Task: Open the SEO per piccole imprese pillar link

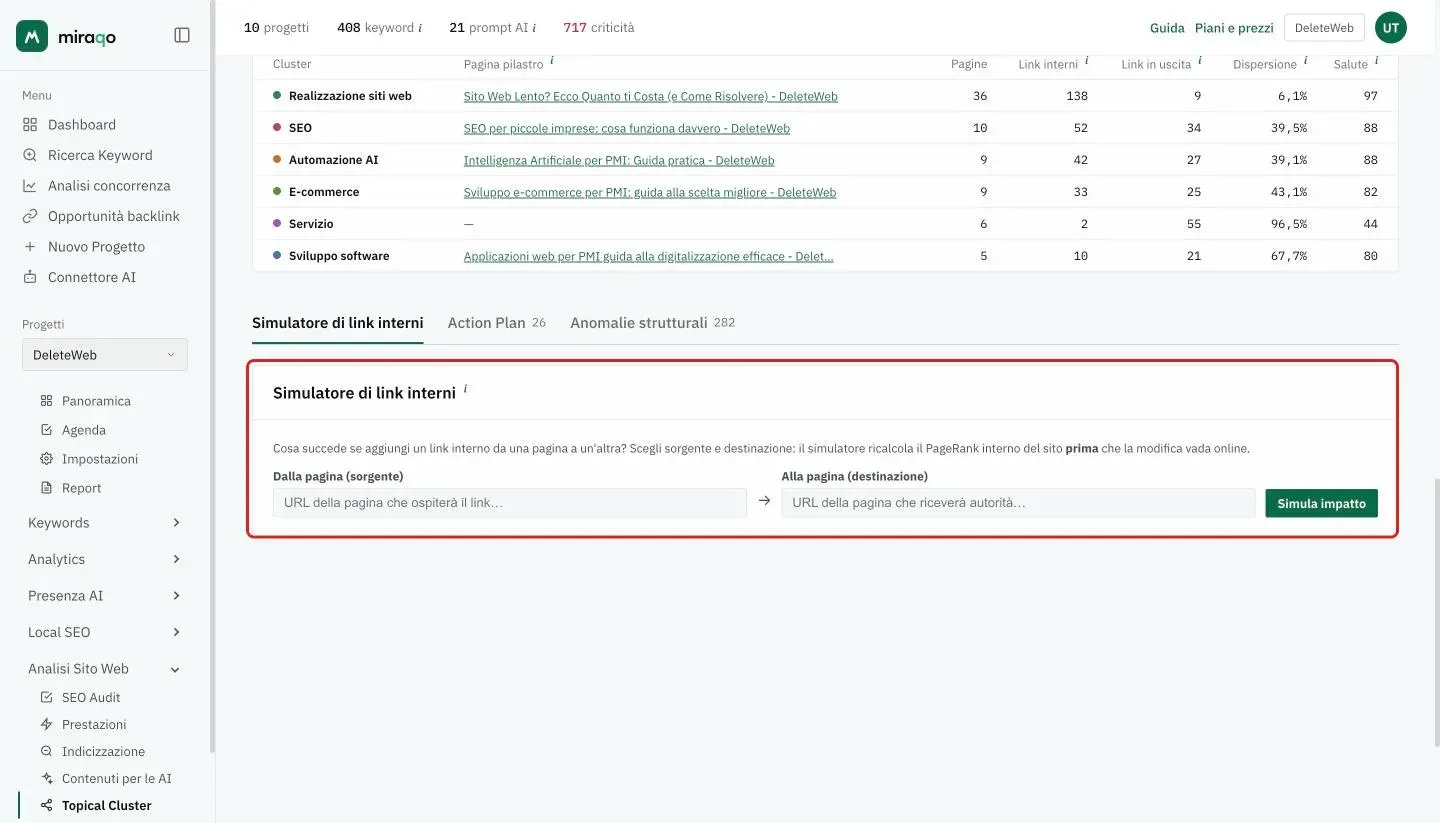Action: tap(627, 128)
